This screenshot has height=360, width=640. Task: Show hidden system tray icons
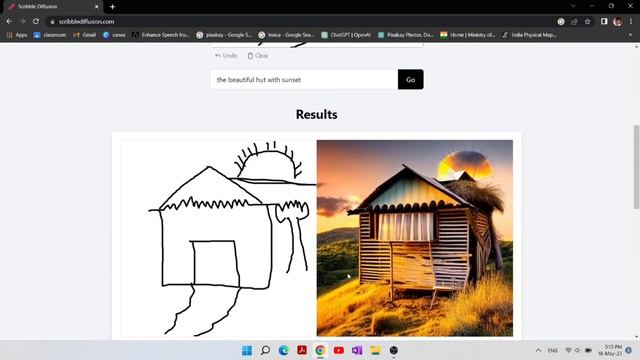tap(538, 350)
